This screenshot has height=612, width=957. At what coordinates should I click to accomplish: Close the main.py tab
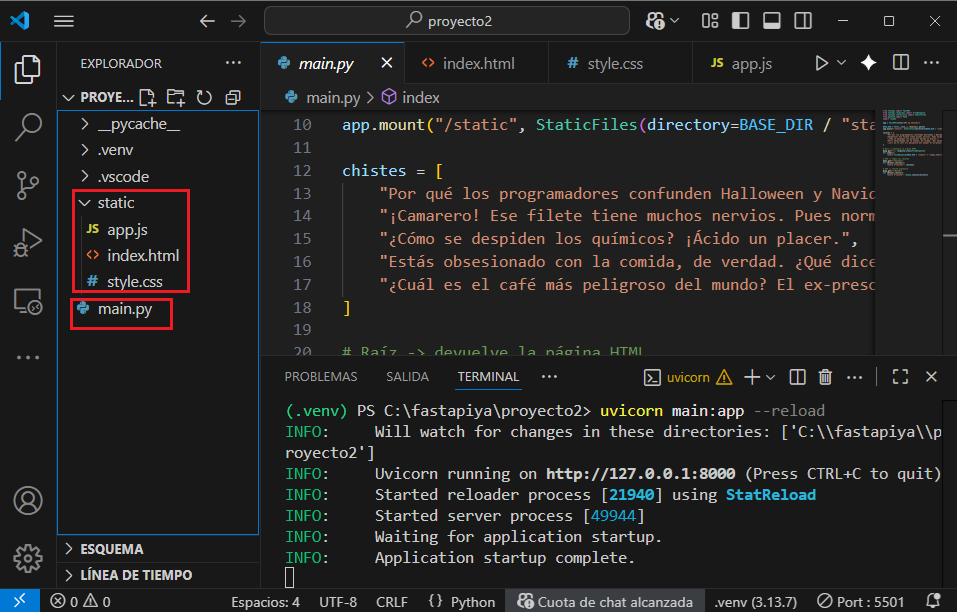(386, 63)
